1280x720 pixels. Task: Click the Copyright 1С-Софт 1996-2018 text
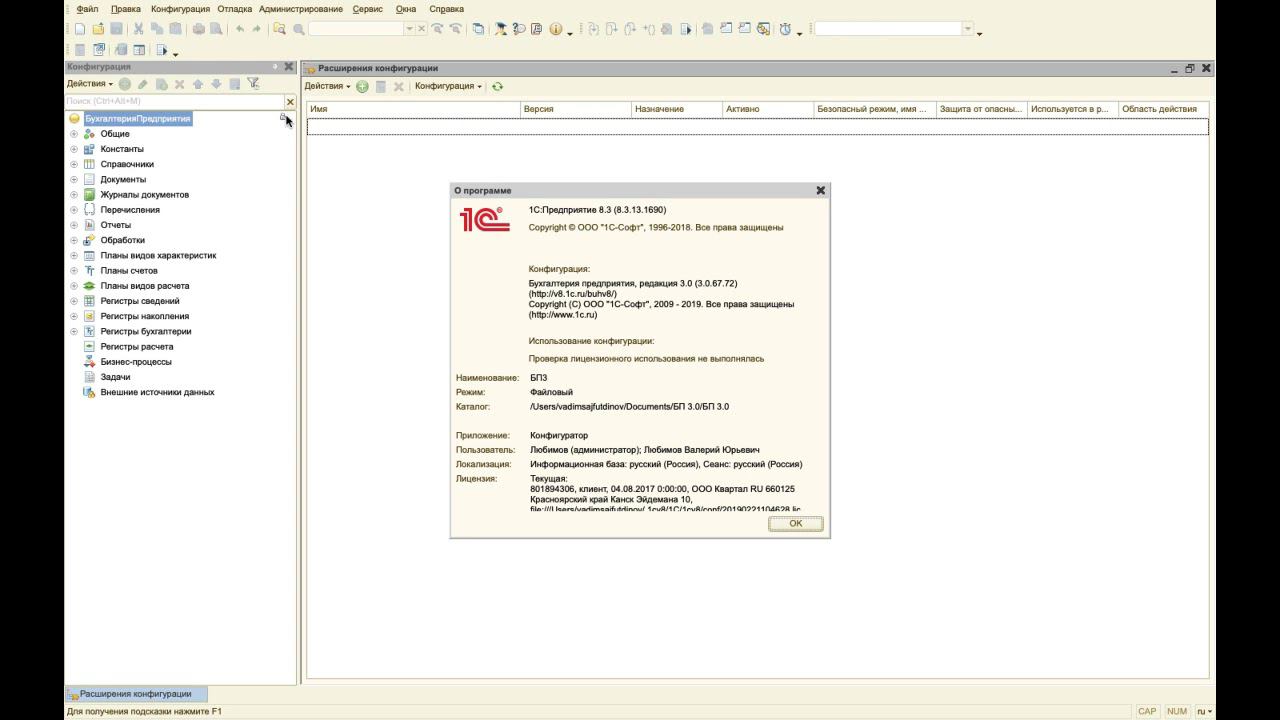pos(656,227)
